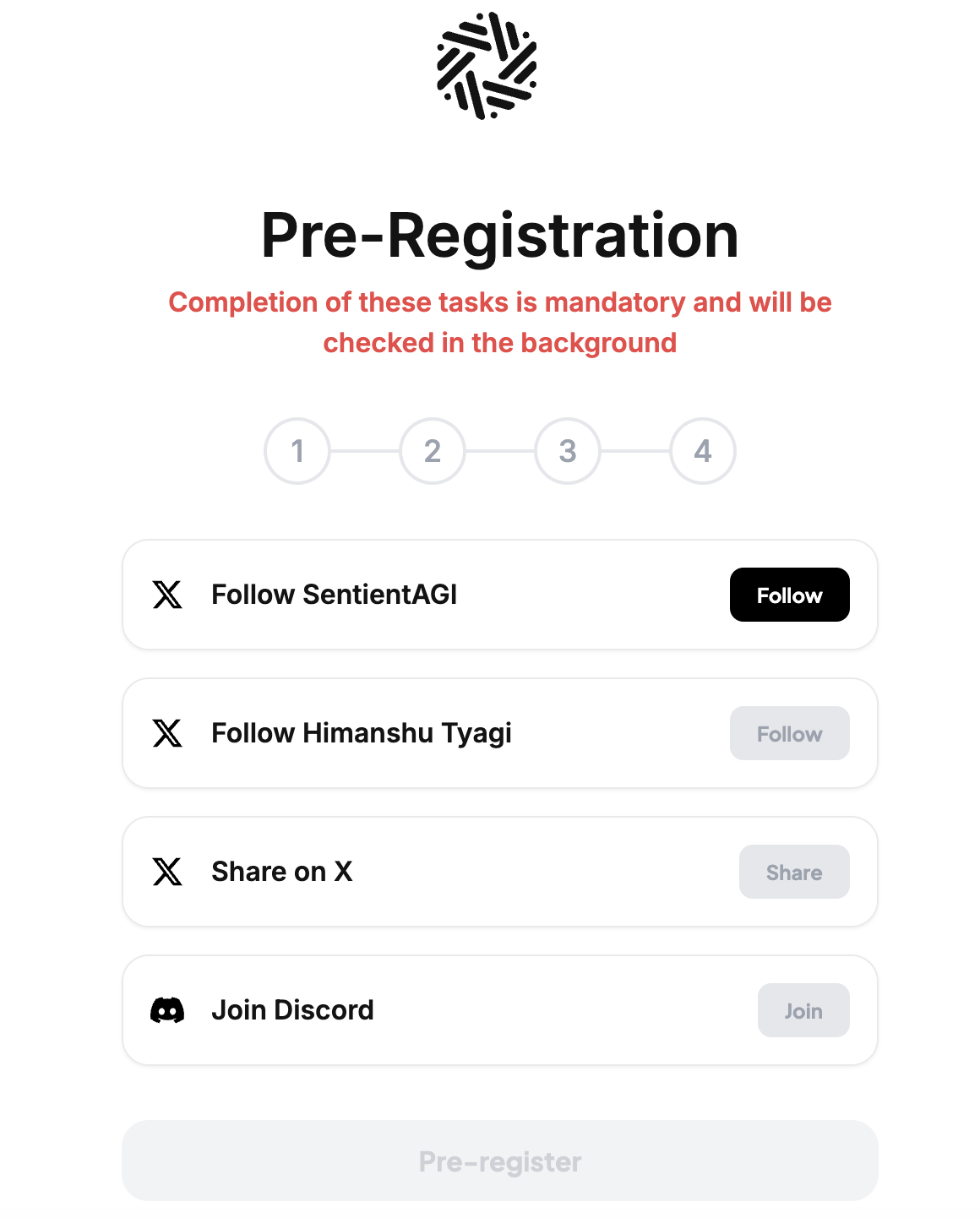Click X icon beside Follow SentientAGI

pyautogui.click(x=167, y=595)
